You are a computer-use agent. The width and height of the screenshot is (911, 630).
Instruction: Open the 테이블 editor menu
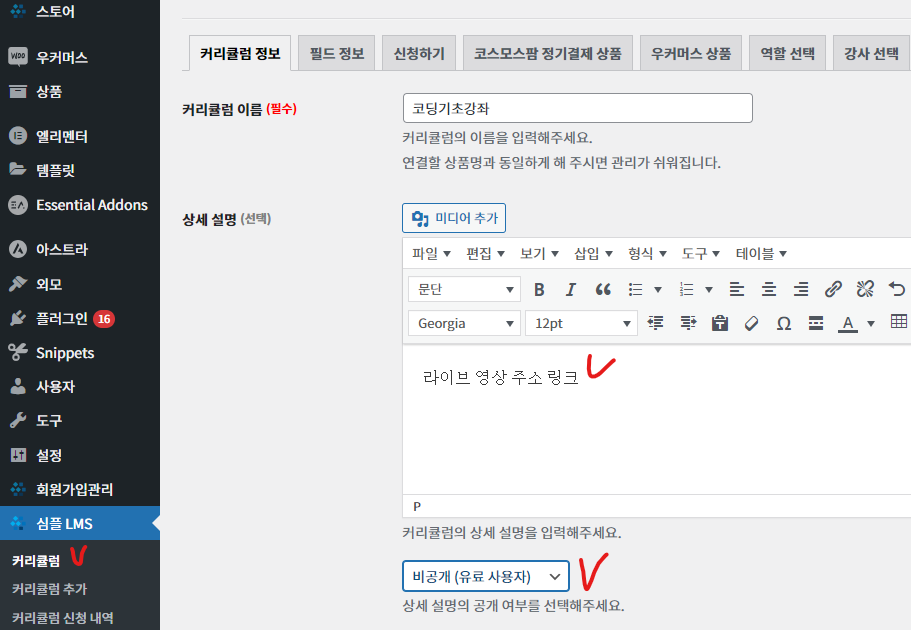point(761,253)
